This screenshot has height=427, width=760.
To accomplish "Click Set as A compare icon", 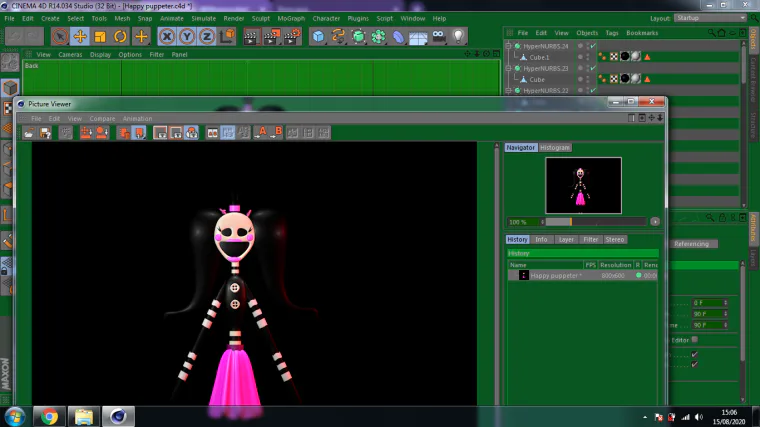I will point(261,133).
